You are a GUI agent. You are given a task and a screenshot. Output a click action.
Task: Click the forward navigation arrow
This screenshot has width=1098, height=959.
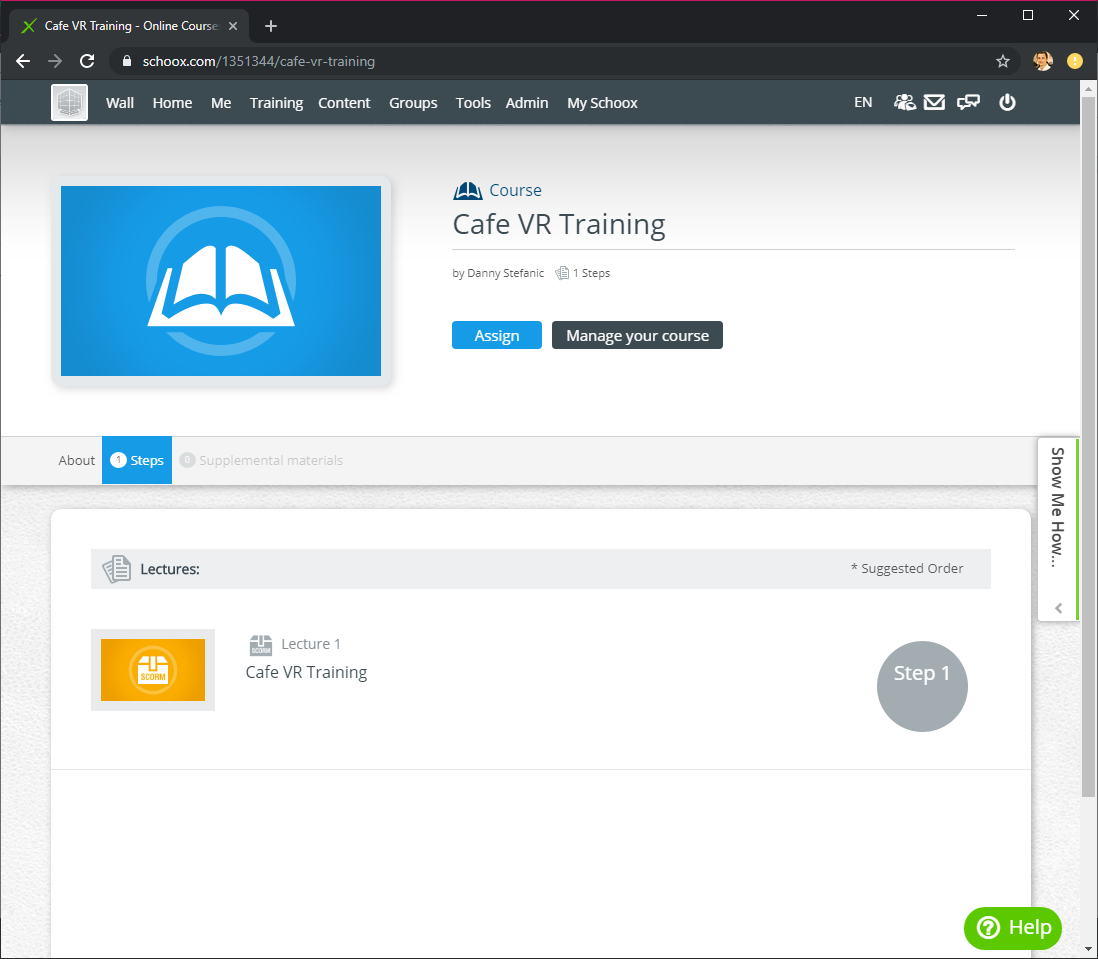(x=55, y=62)
